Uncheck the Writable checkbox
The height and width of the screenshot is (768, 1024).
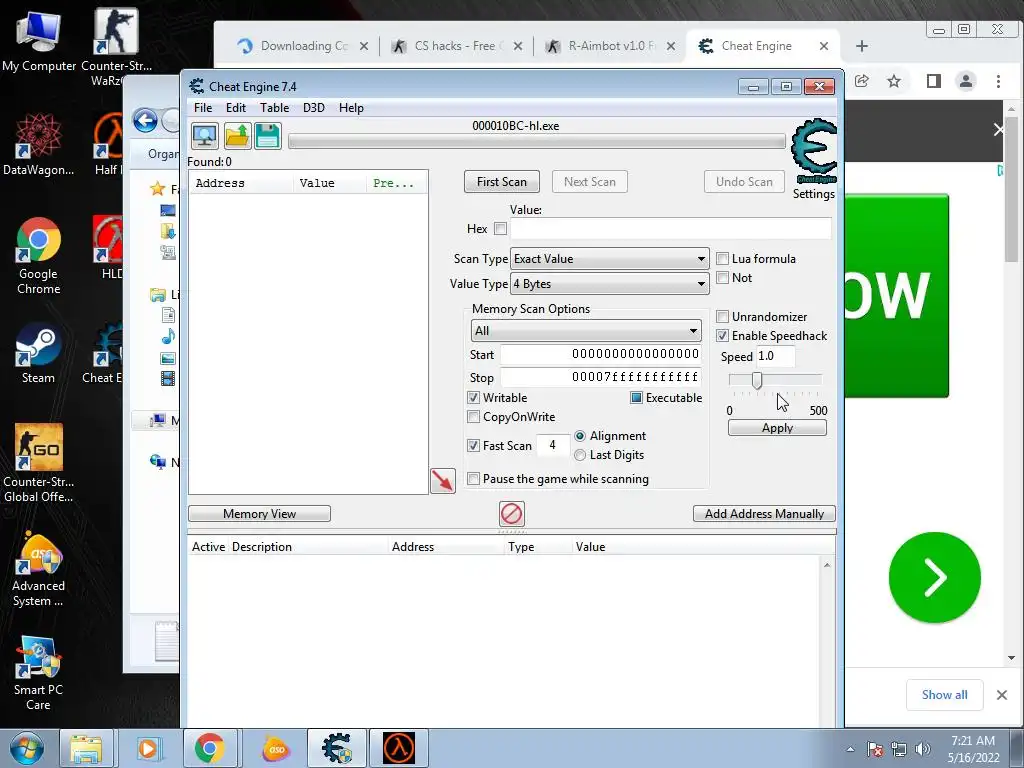[x=473, y=398]
